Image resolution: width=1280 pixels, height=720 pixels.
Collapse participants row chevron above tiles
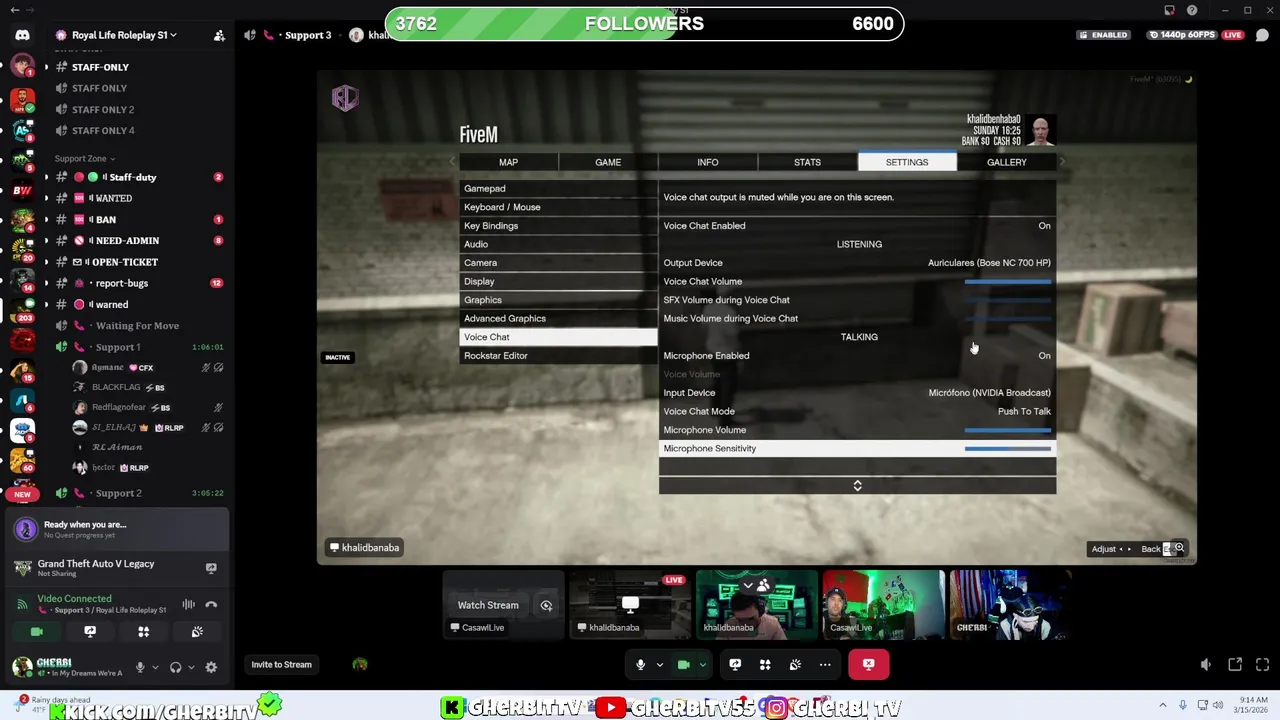(748, 586)
